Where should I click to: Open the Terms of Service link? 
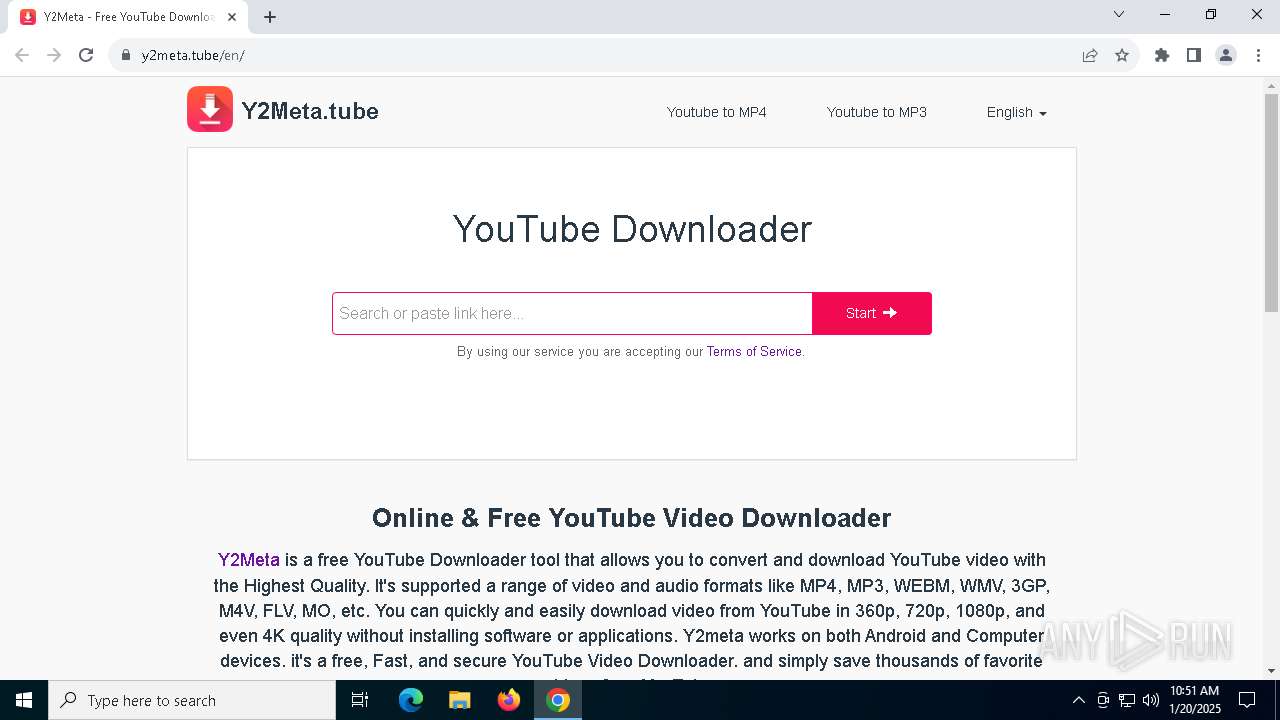point(754,351)
